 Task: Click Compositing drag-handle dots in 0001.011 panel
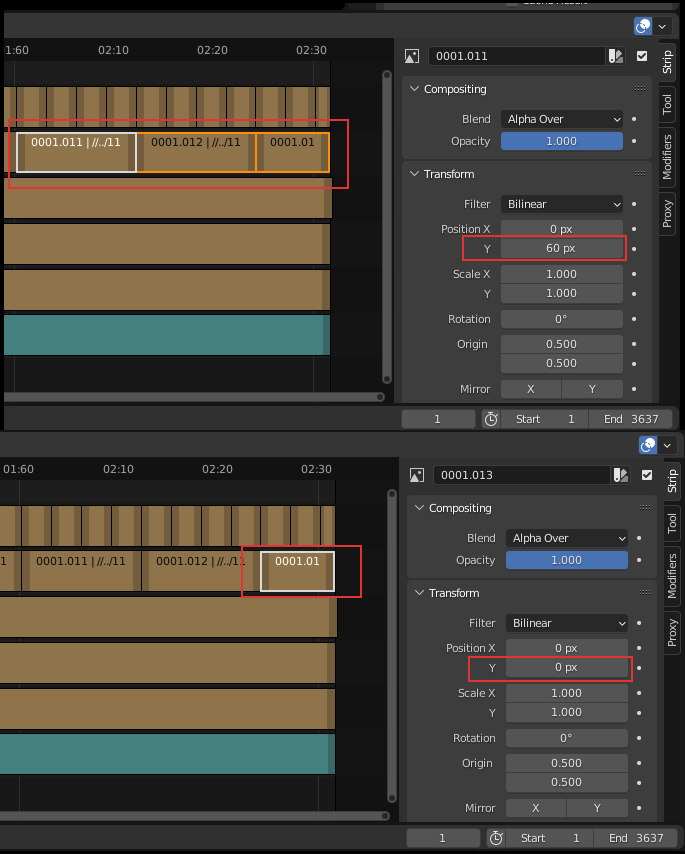tap(640, 88)
